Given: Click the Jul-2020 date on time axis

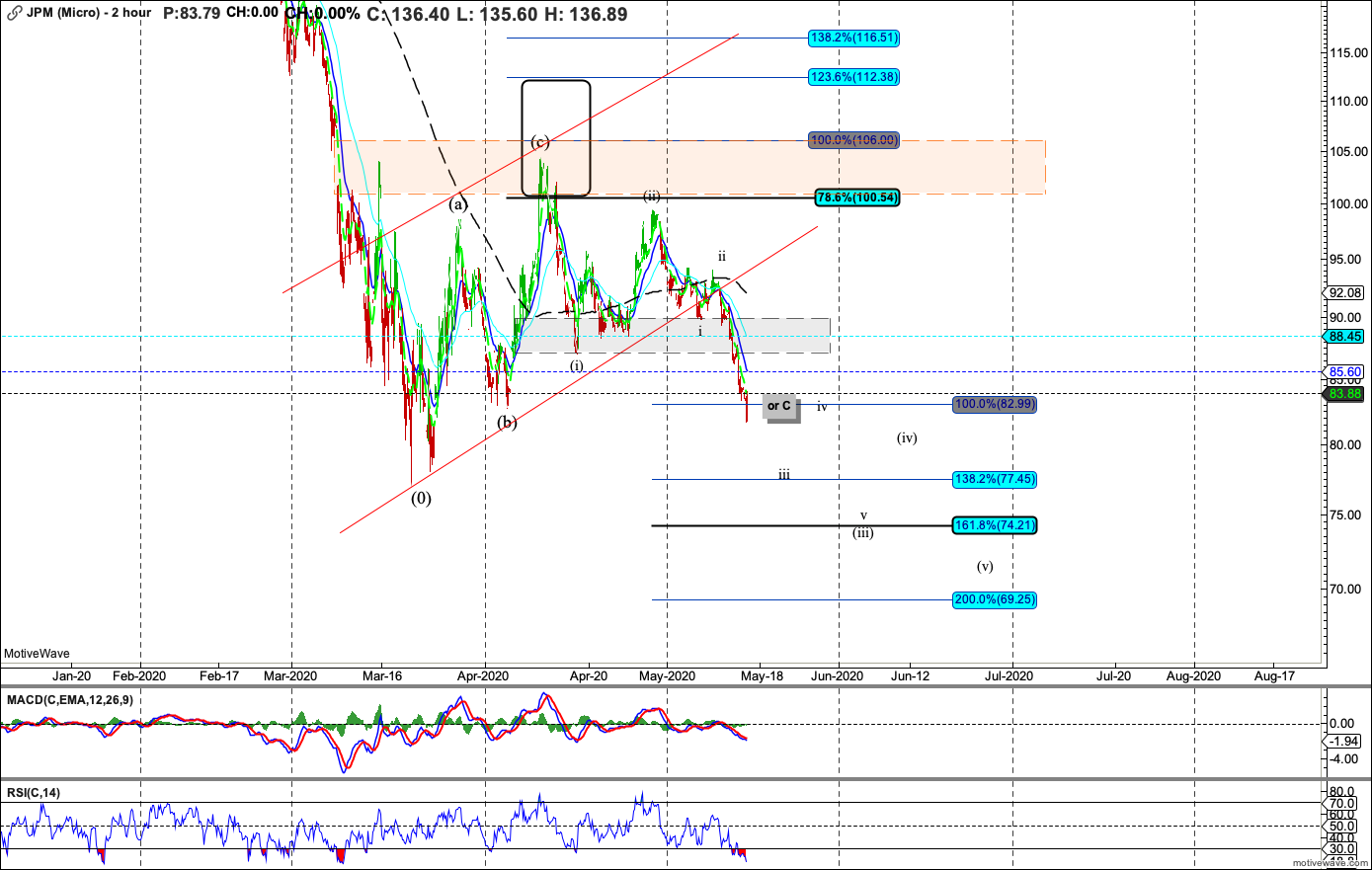Looking at the screenshot, I should click(x=1009, y=676).
